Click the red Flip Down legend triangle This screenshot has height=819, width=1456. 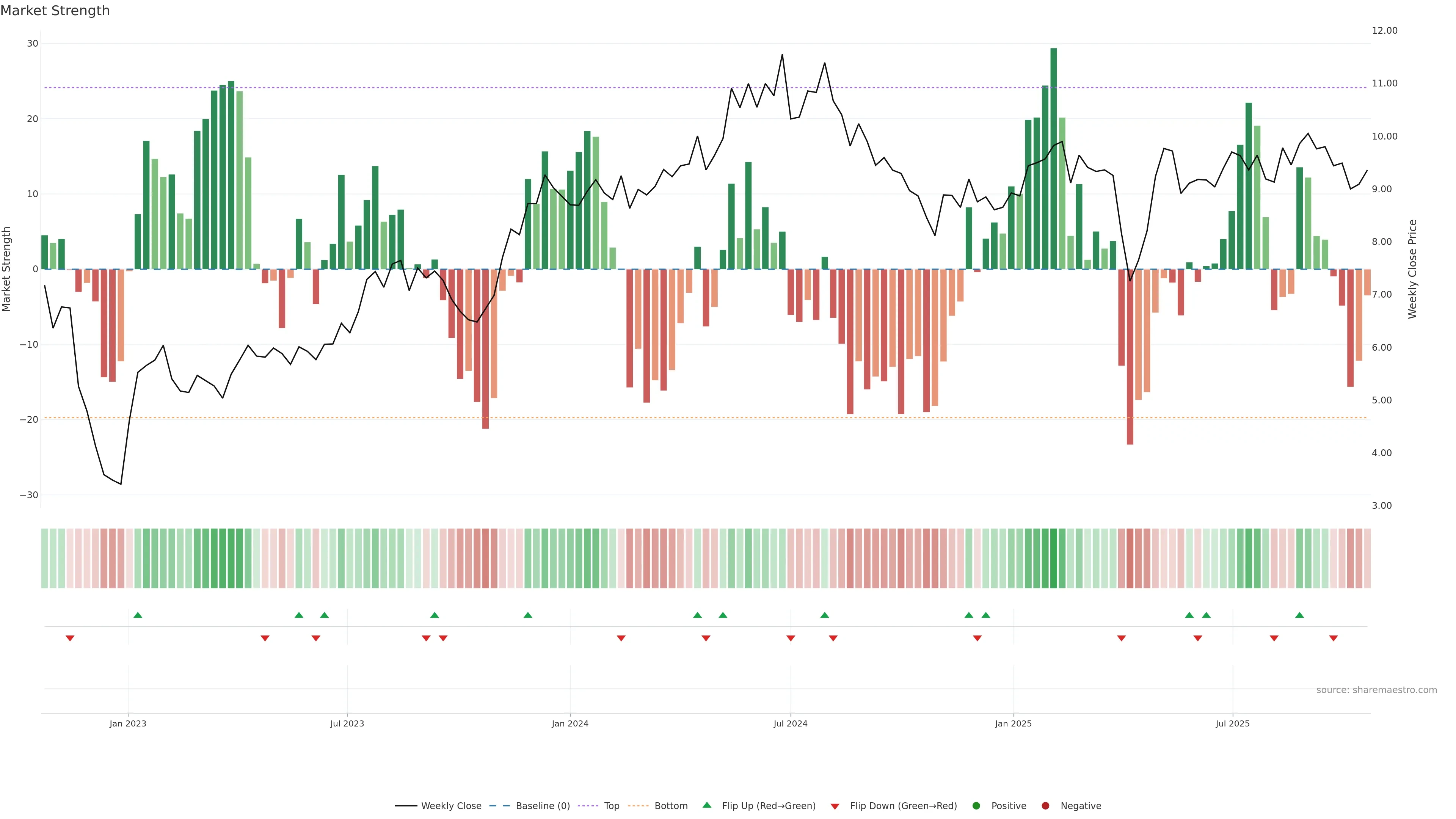835,806
